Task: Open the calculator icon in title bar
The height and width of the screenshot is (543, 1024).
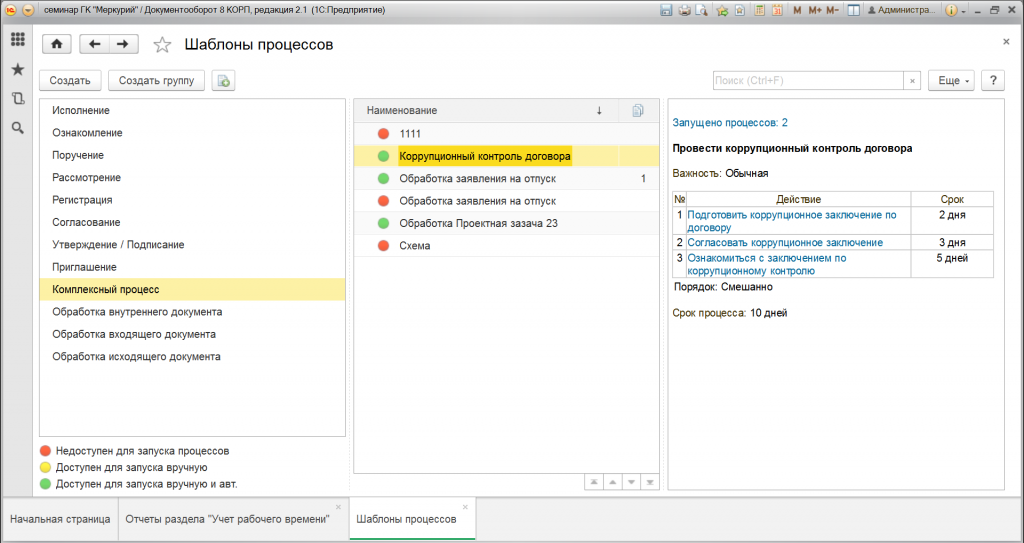Action: click(x=760, y=10)
